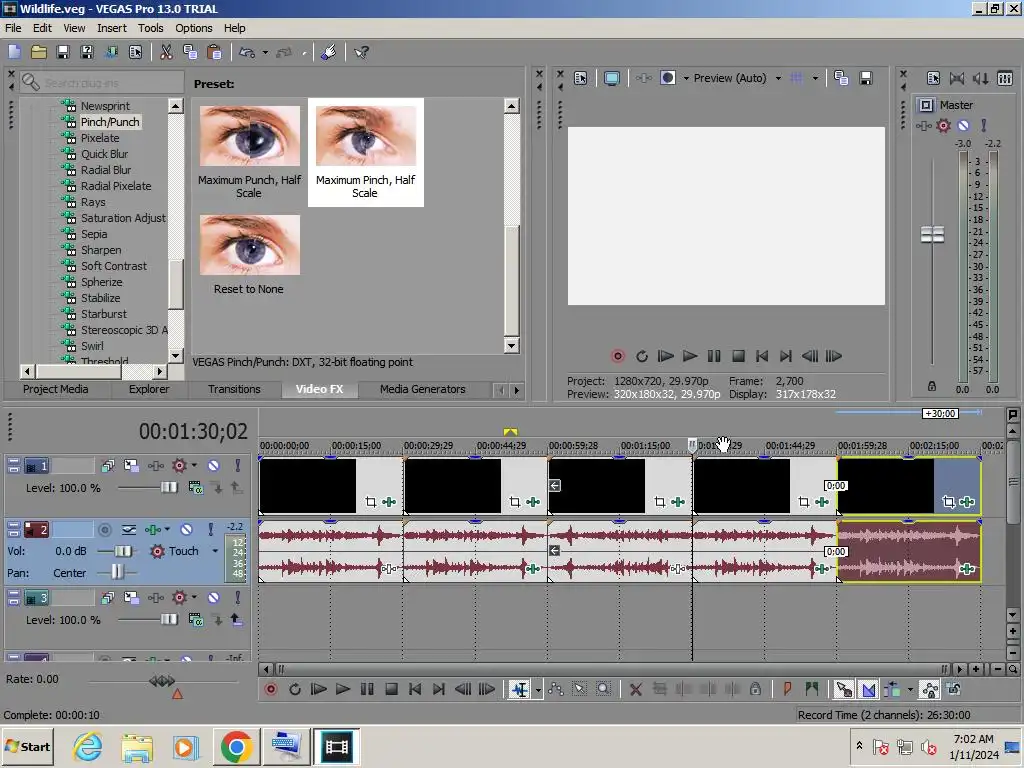1024x768 pixels.
Task: Open the Insert menu
Action: click(112, 28)
